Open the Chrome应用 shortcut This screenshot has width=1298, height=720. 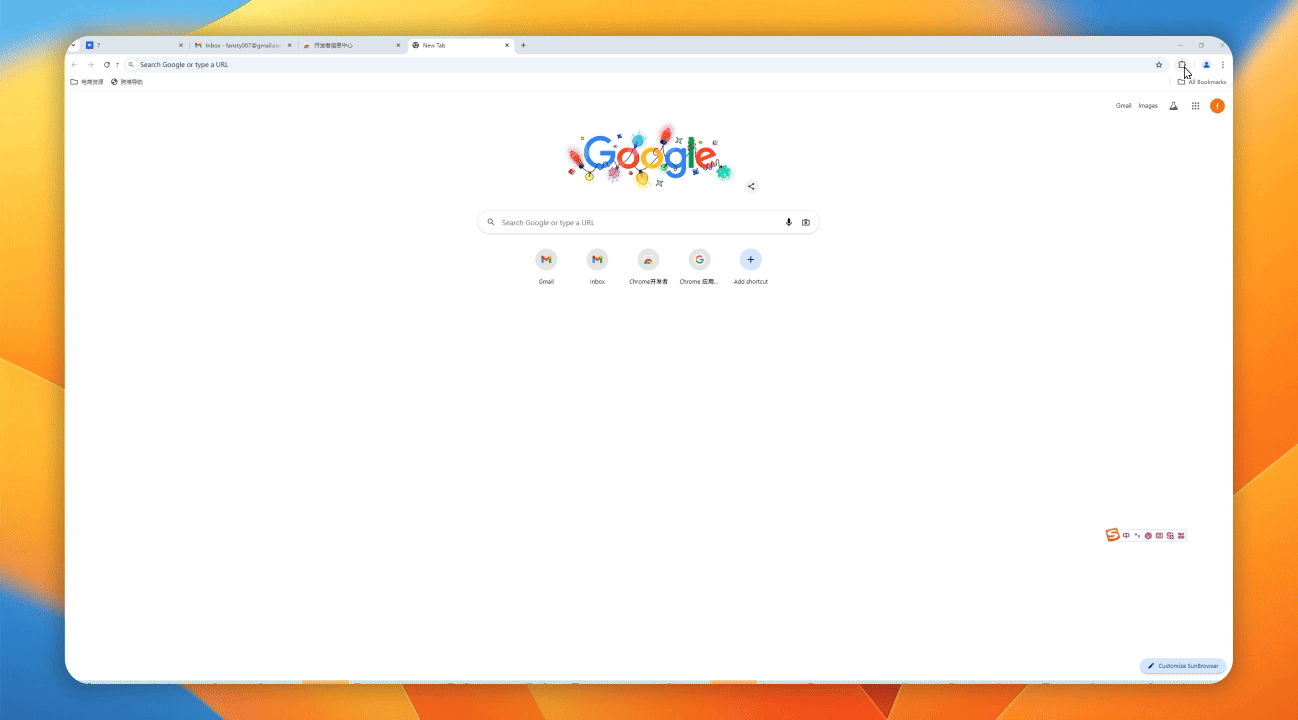point(699,259)
